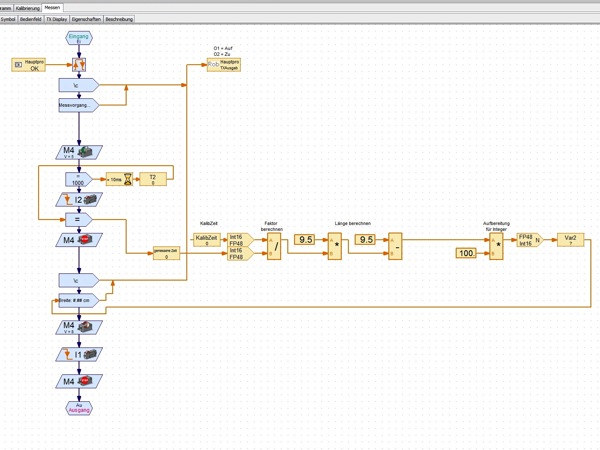Screen dimensions: 600x450
Task: Select the Breite cm display text block
Action: [77, 298]
